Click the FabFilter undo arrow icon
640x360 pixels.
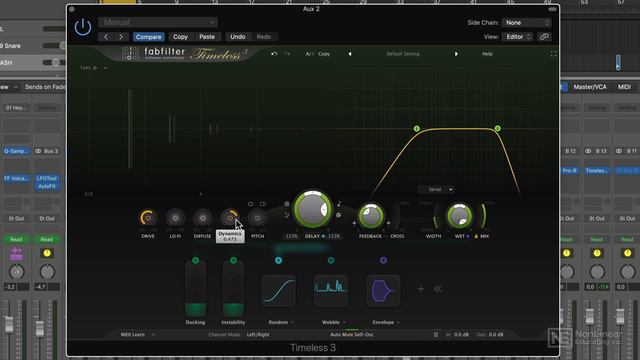[x=274, y=54]
